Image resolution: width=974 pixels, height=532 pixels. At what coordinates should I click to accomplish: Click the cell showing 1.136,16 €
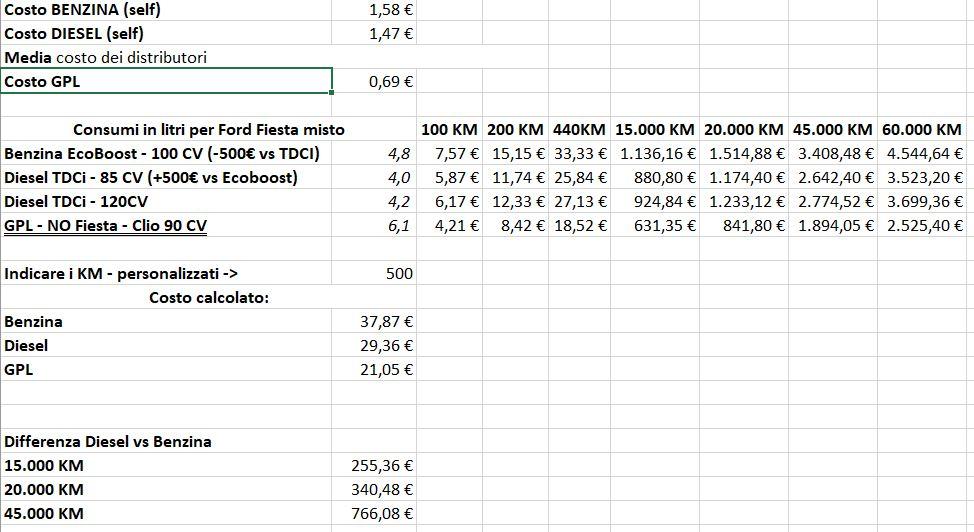655,154
